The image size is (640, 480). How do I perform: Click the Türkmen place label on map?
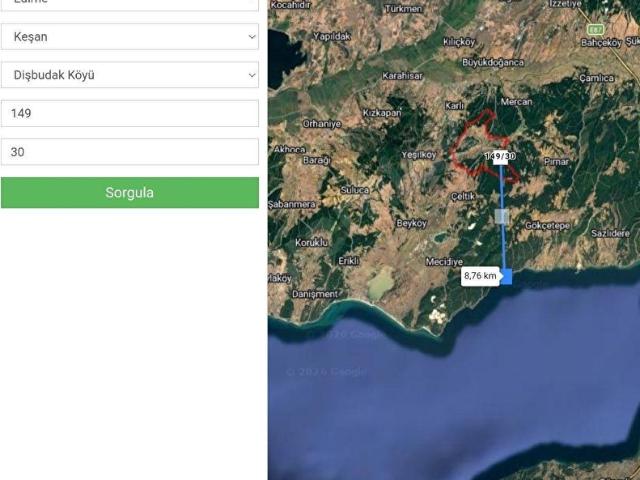click(x=403, y=9)
